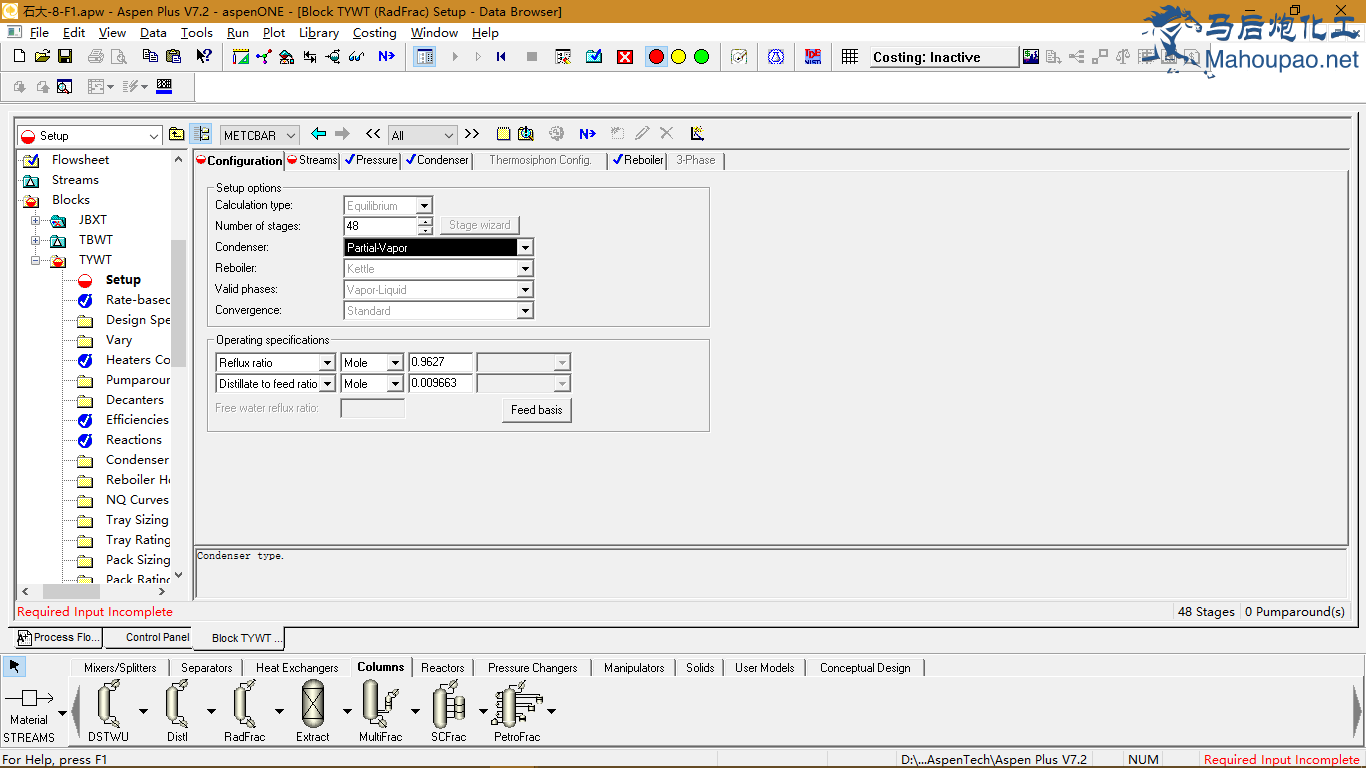This screenshot has height=768, width=1366.
Task: Go back with the cyan left arrow
Action: coord(319,134)
